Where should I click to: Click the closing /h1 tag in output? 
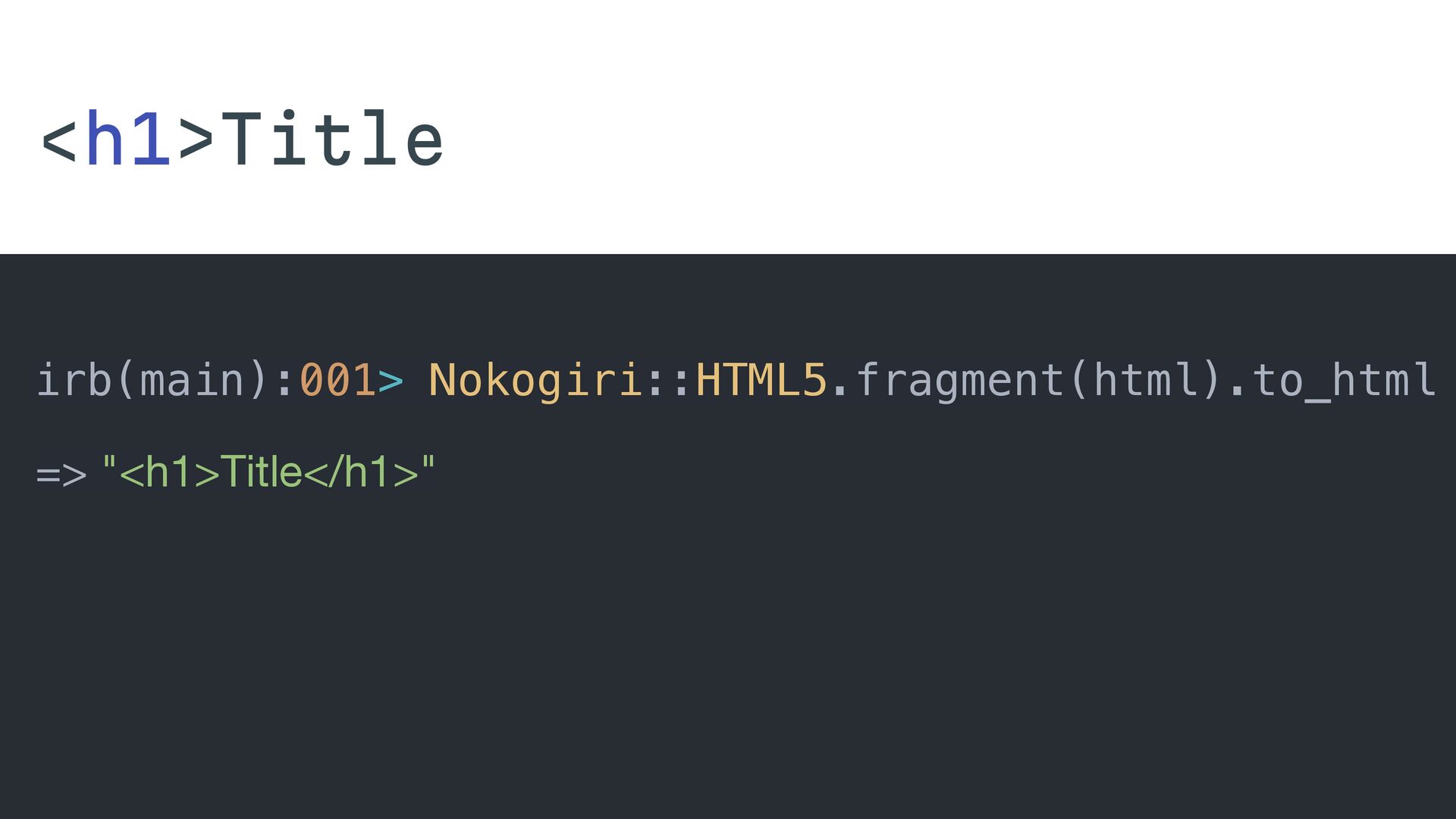362,472
